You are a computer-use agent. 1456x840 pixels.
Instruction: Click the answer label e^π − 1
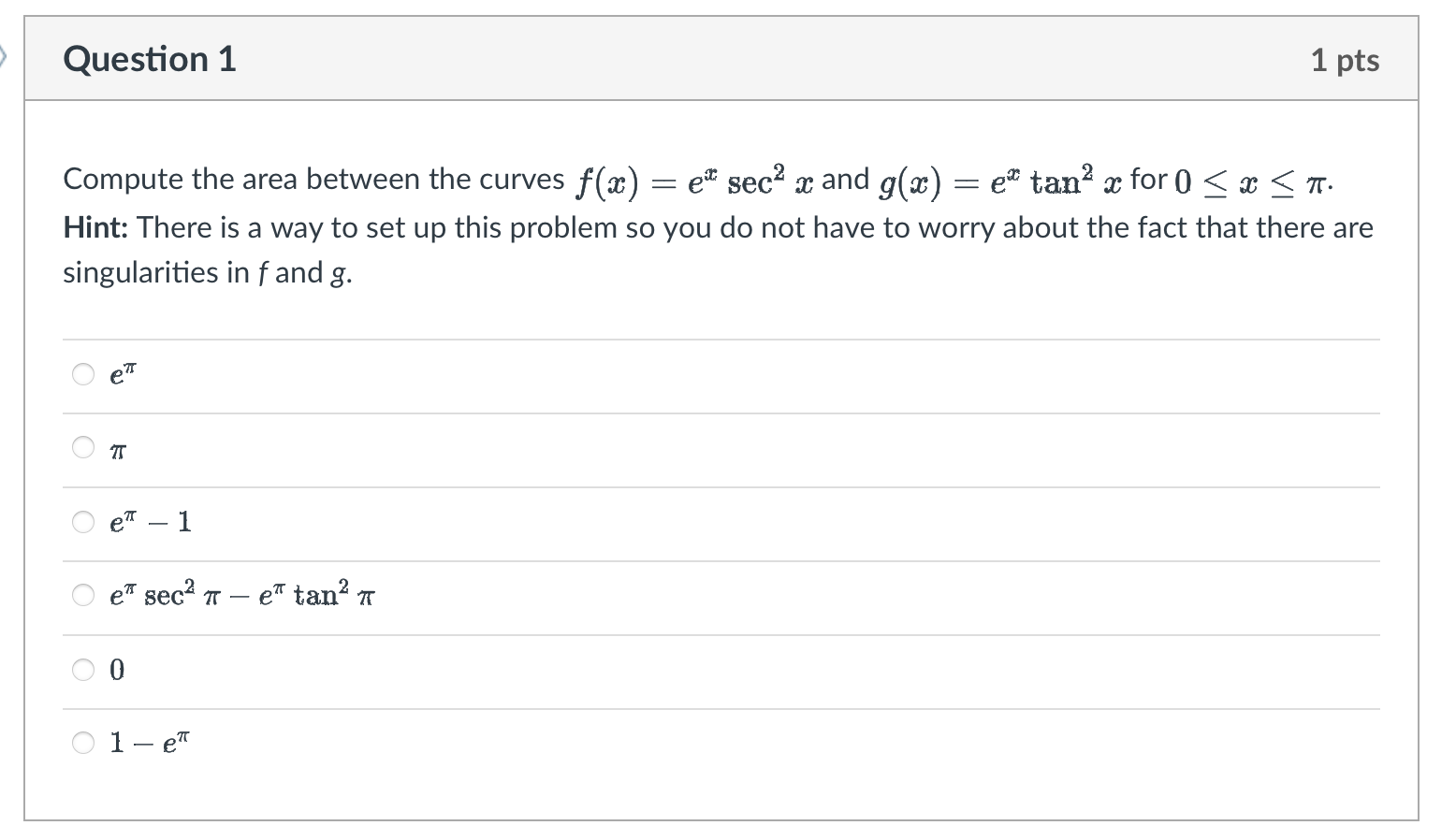click(150, 522)
